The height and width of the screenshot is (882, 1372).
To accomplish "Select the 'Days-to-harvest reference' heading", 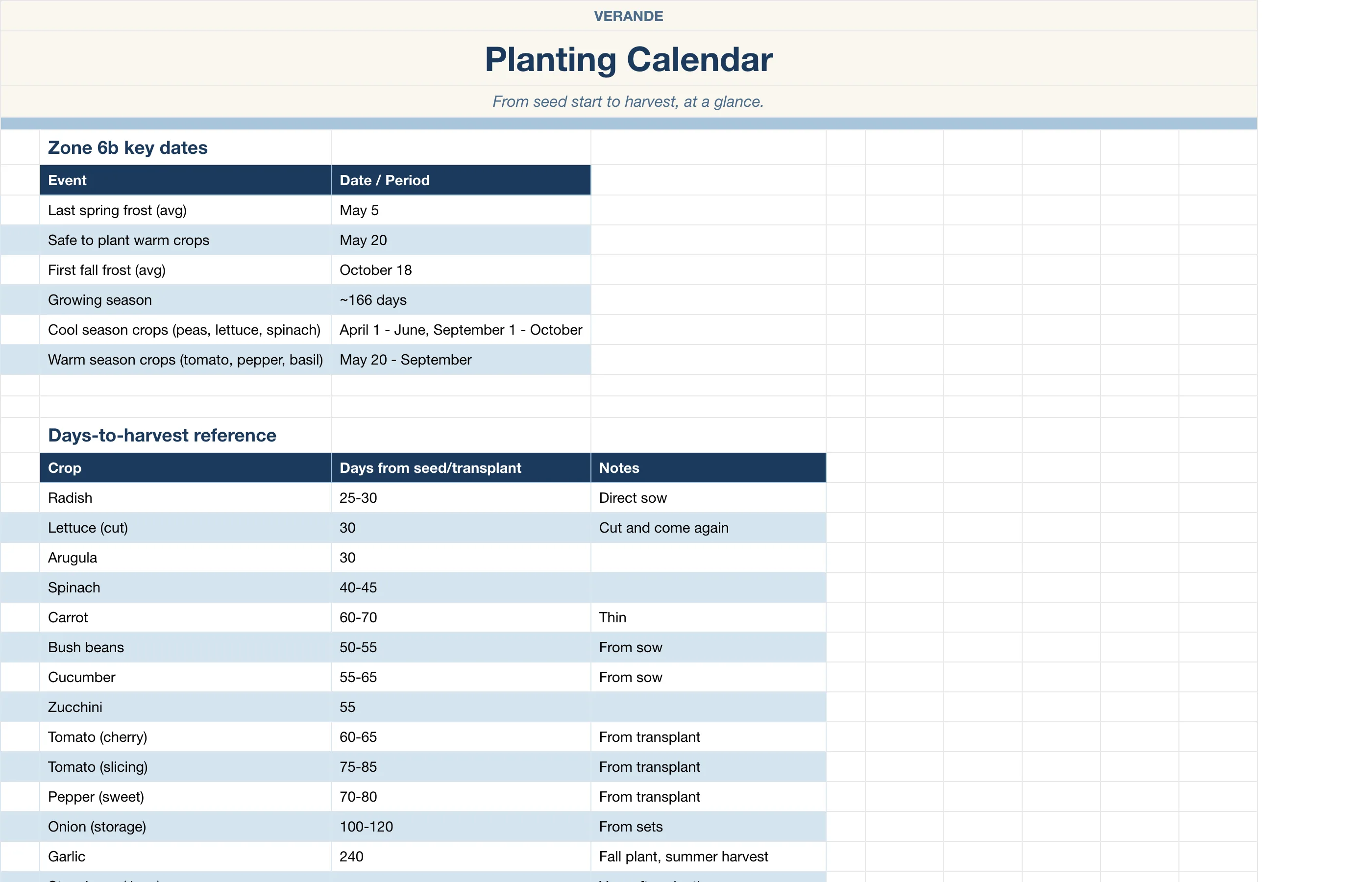I will point(185,435).
